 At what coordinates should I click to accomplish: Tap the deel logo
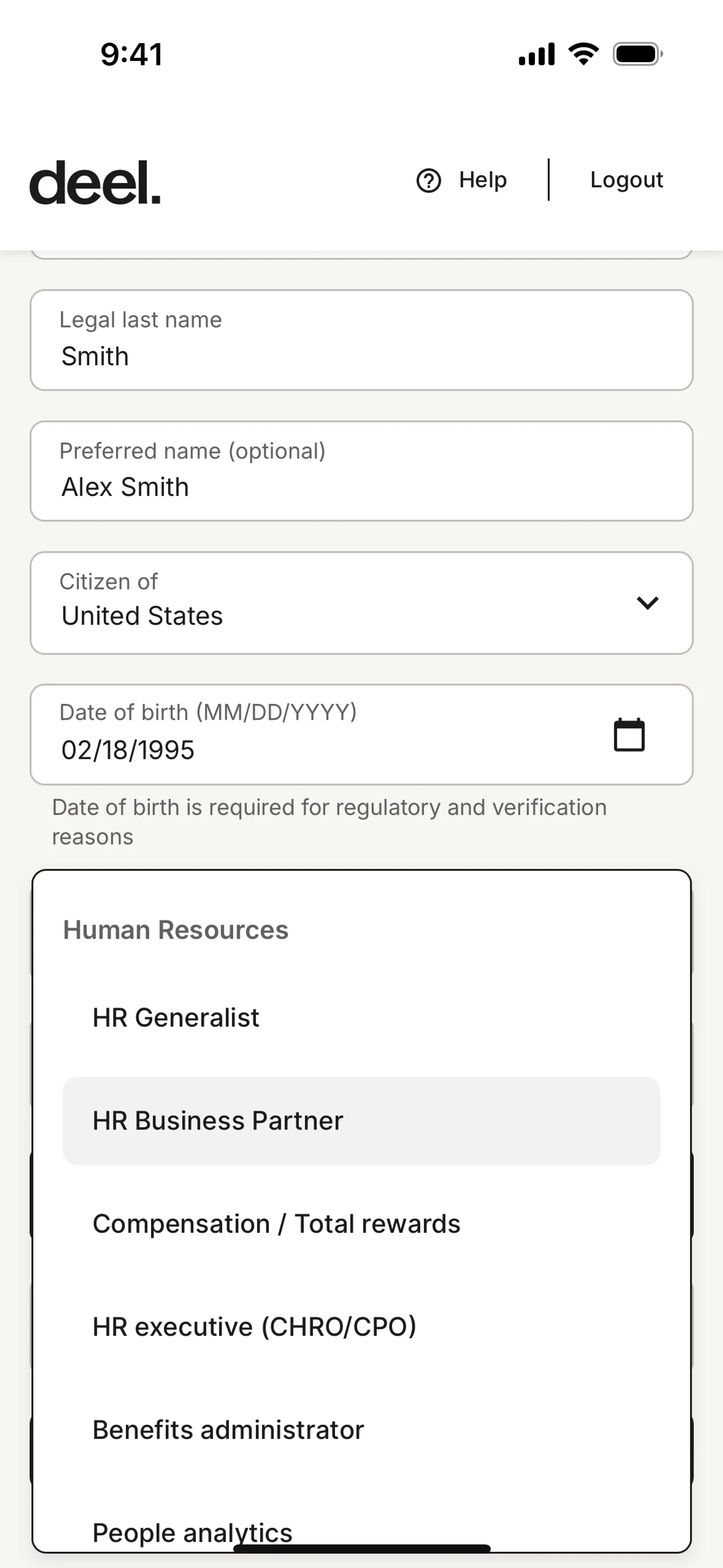[x=95, y=182]
